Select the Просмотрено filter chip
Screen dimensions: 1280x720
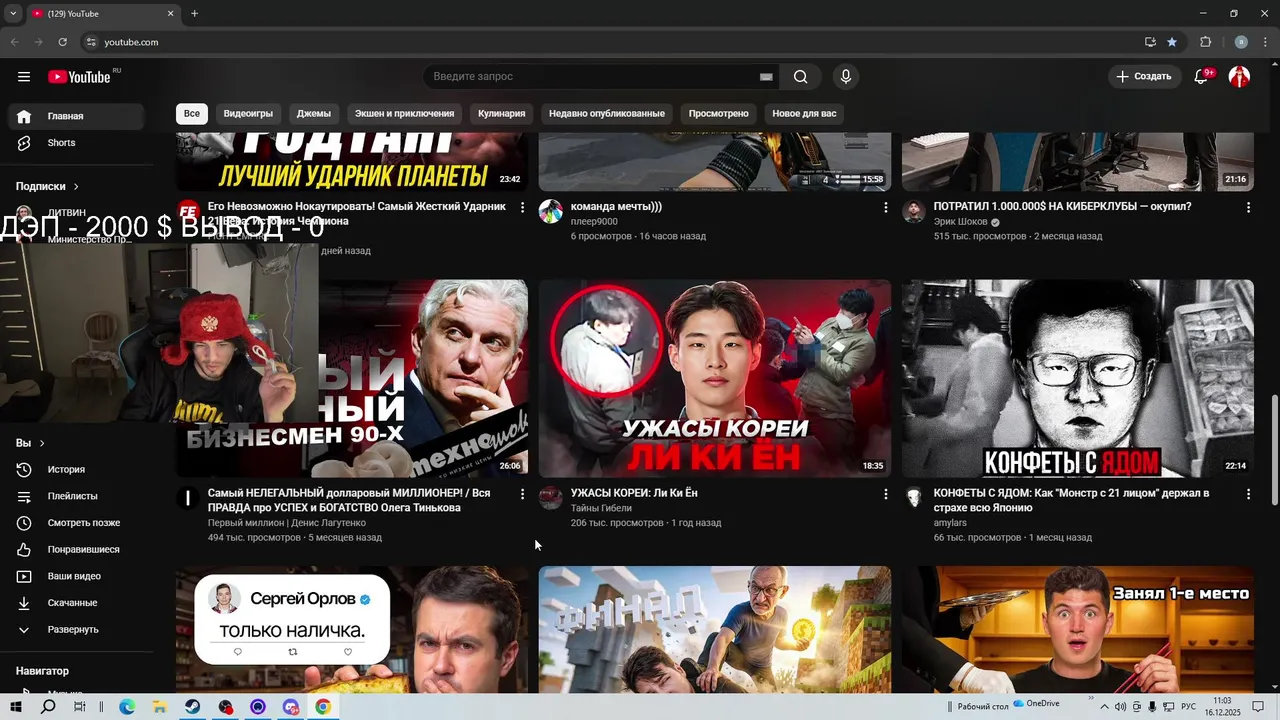click(718, 114)
